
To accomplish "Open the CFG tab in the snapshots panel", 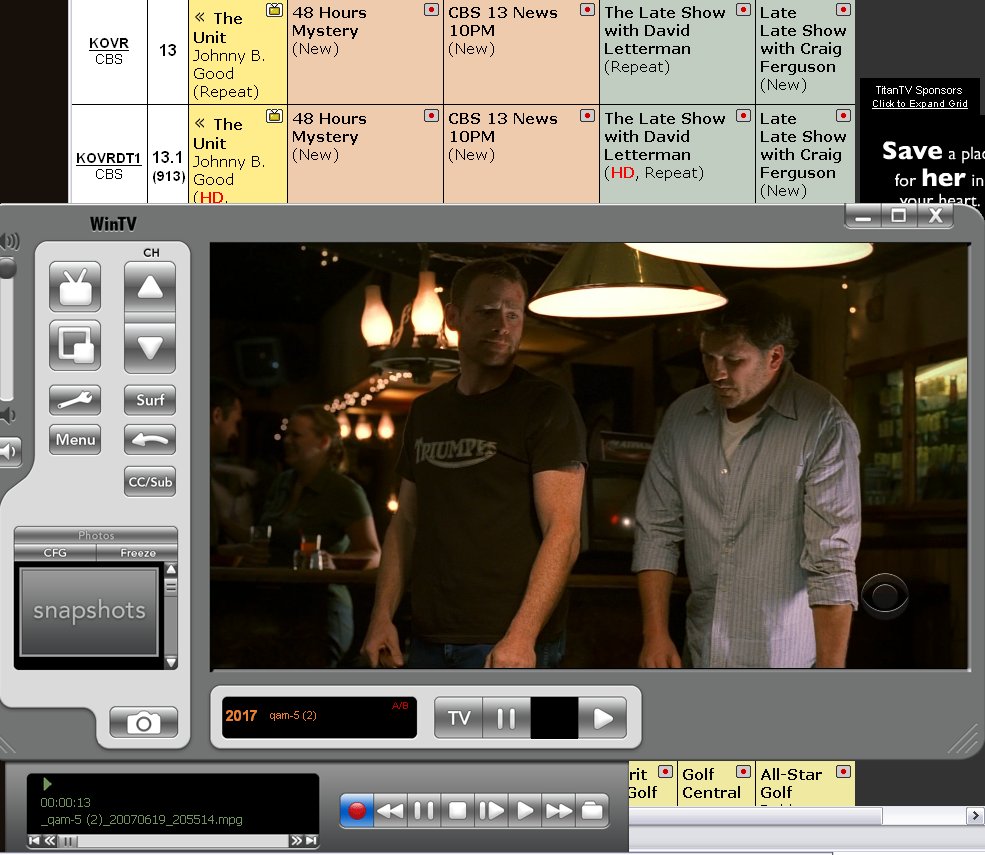I will pos(55,553).
